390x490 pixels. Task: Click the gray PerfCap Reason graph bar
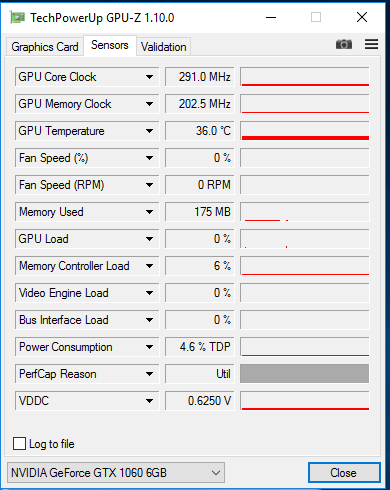(304, 374)
